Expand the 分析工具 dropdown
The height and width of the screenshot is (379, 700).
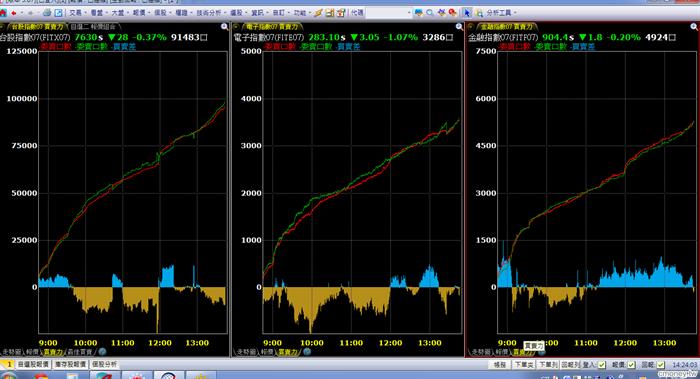tap(501, 13)
